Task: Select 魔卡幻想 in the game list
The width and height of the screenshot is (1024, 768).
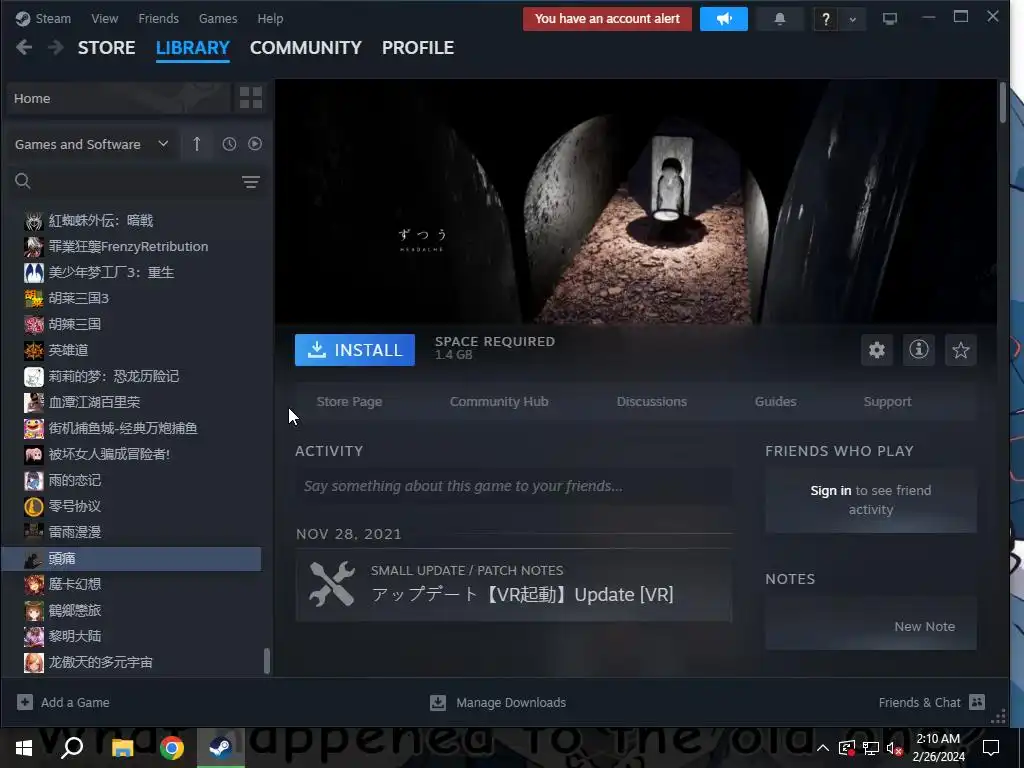Action: pos(131,584)
